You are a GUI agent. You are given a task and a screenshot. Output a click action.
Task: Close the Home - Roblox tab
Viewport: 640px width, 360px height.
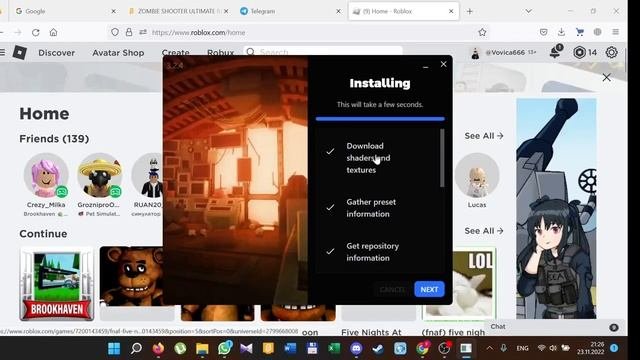click(x=451, y=11)
